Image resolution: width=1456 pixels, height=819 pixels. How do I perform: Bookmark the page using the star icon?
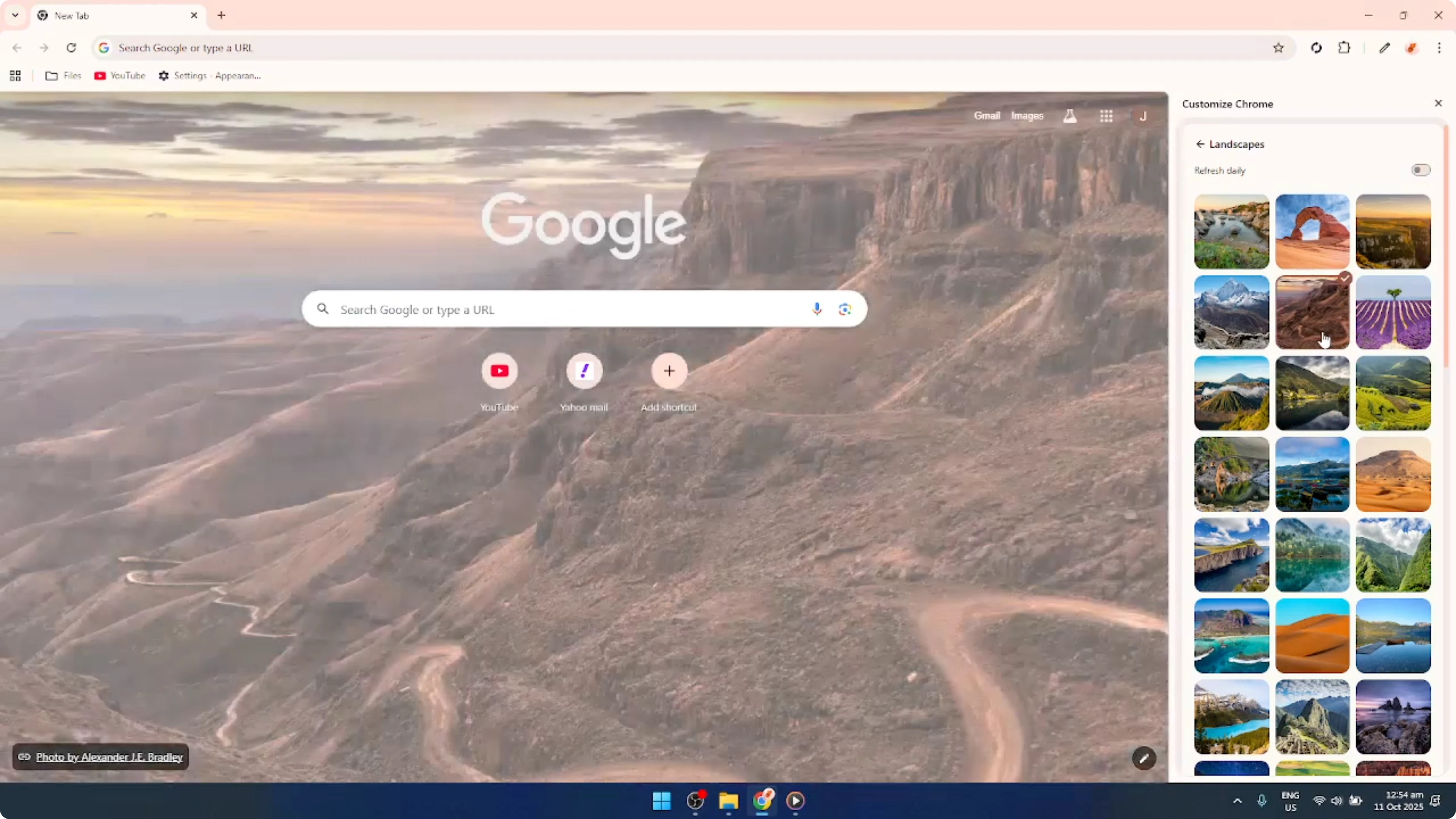pyautogui.click(x=1279, y=48)
